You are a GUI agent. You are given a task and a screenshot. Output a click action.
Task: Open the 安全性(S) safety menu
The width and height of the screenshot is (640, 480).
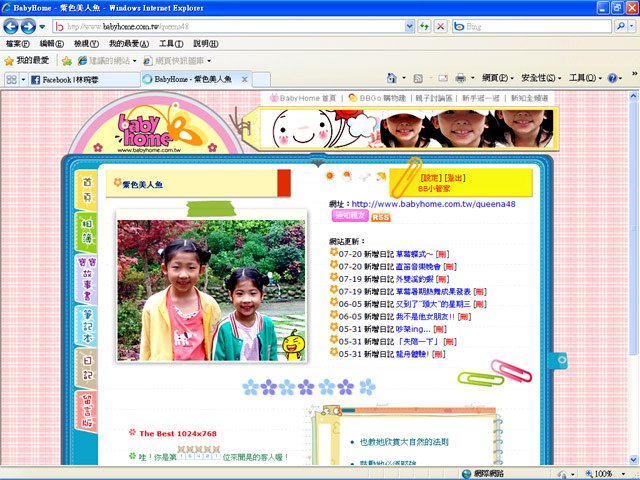(x=541, y=78)
